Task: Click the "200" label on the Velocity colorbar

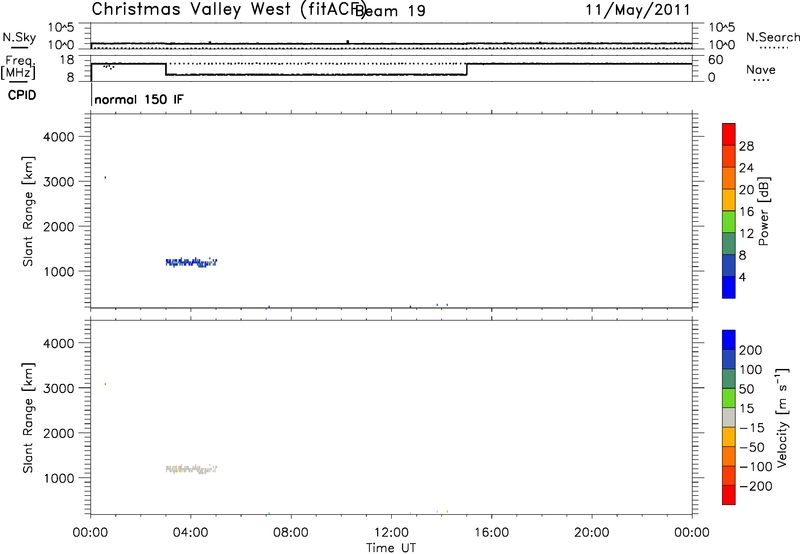Action: point(751,350)
